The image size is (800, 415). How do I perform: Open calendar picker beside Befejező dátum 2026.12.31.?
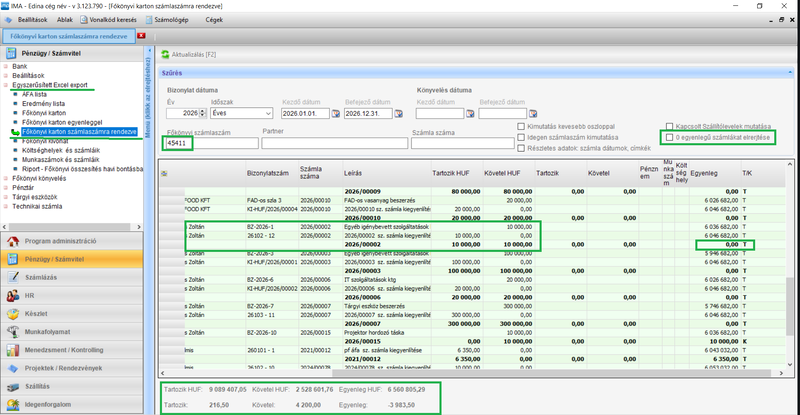401,114
